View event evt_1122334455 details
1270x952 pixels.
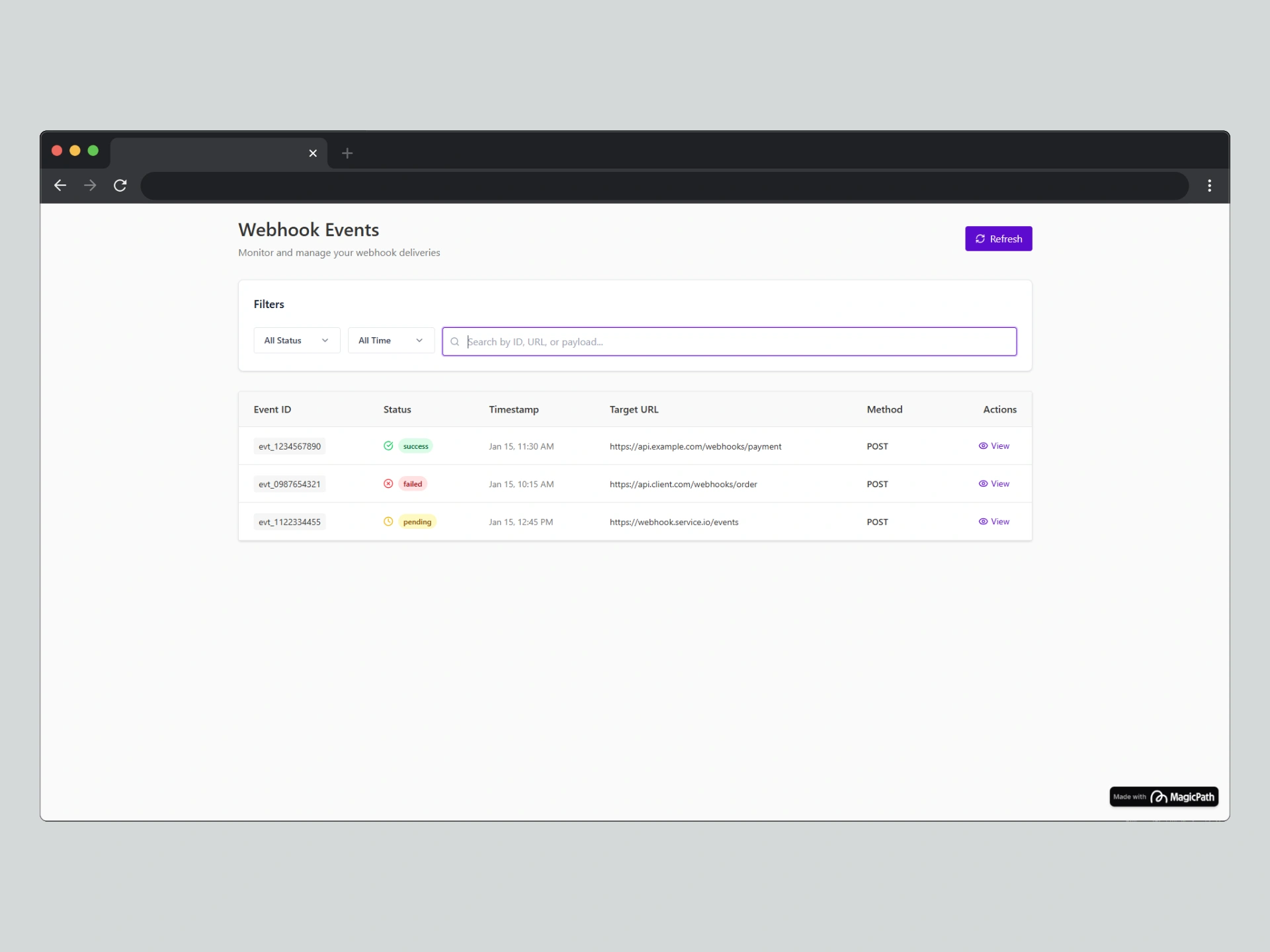994,522
